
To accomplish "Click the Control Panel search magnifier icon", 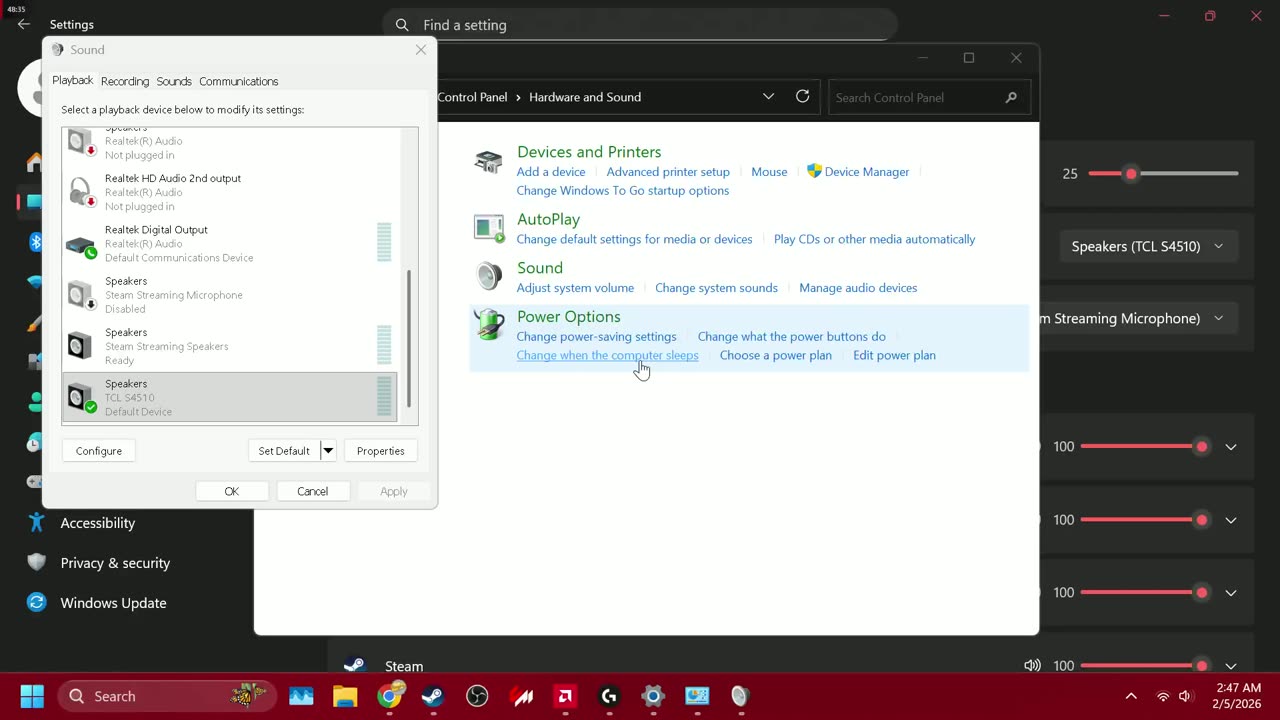I will 1011,97.
